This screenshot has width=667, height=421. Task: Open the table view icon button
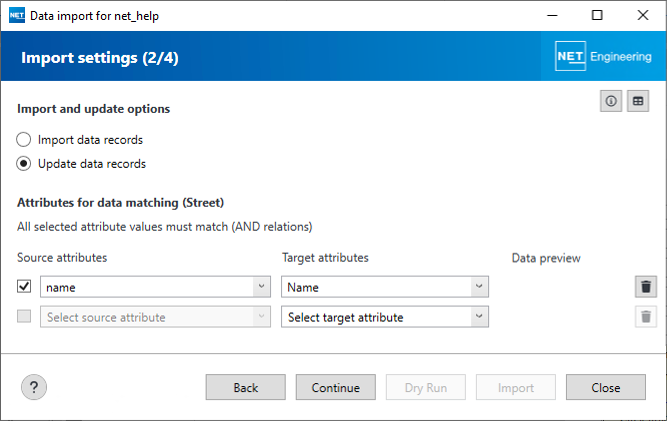pyautogui.click(x=638, y=101)
